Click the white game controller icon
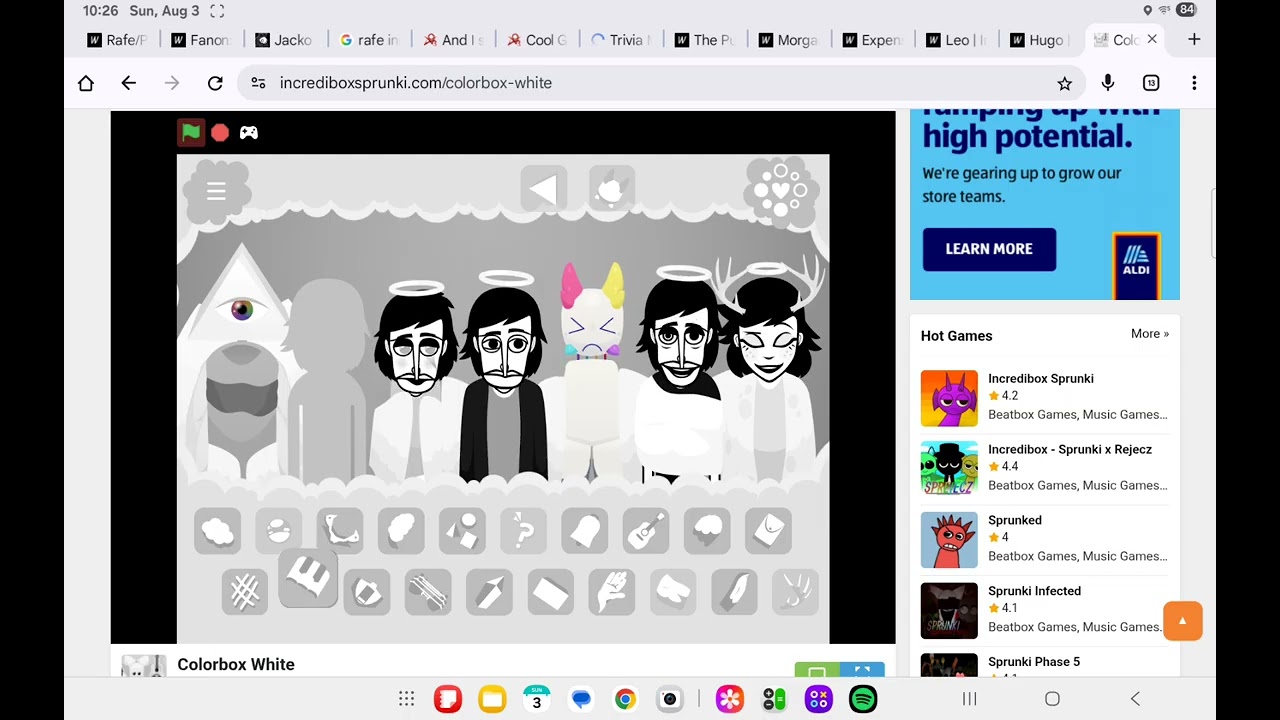Viewport: 1280px width, 720px height. click(249, 132)
